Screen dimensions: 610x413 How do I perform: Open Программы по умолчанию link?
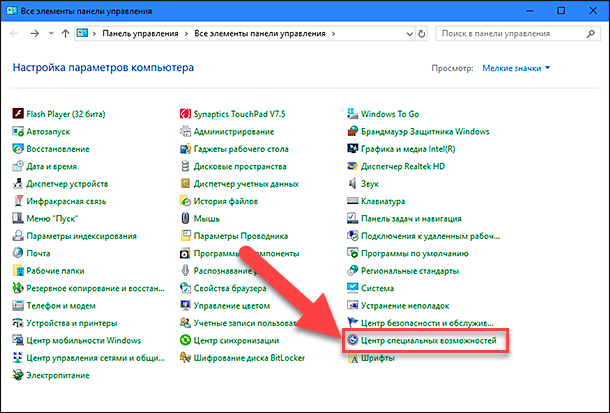click(x=415, y=253)
